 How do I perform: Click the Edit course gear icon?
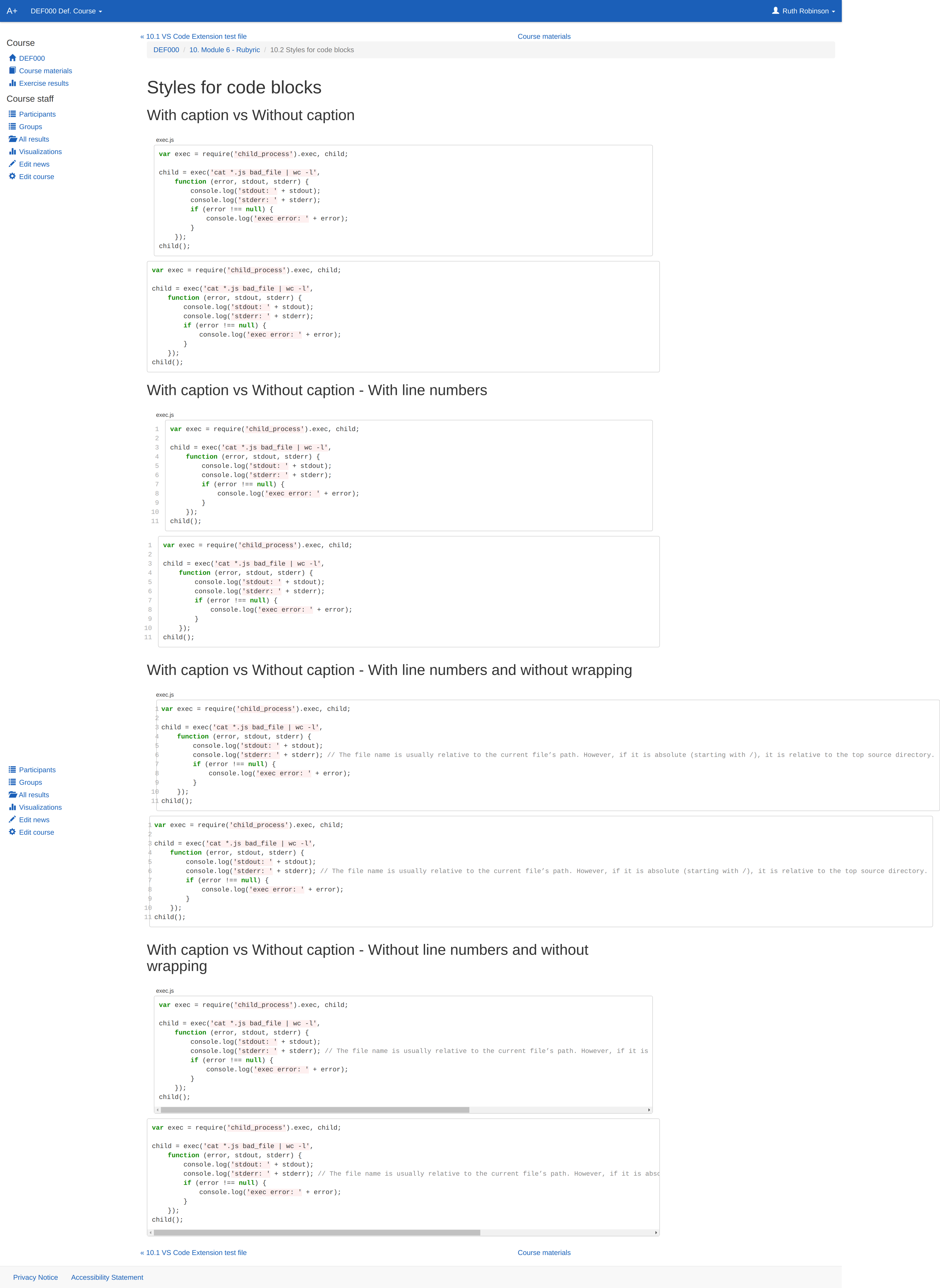[x=13, y=176]
